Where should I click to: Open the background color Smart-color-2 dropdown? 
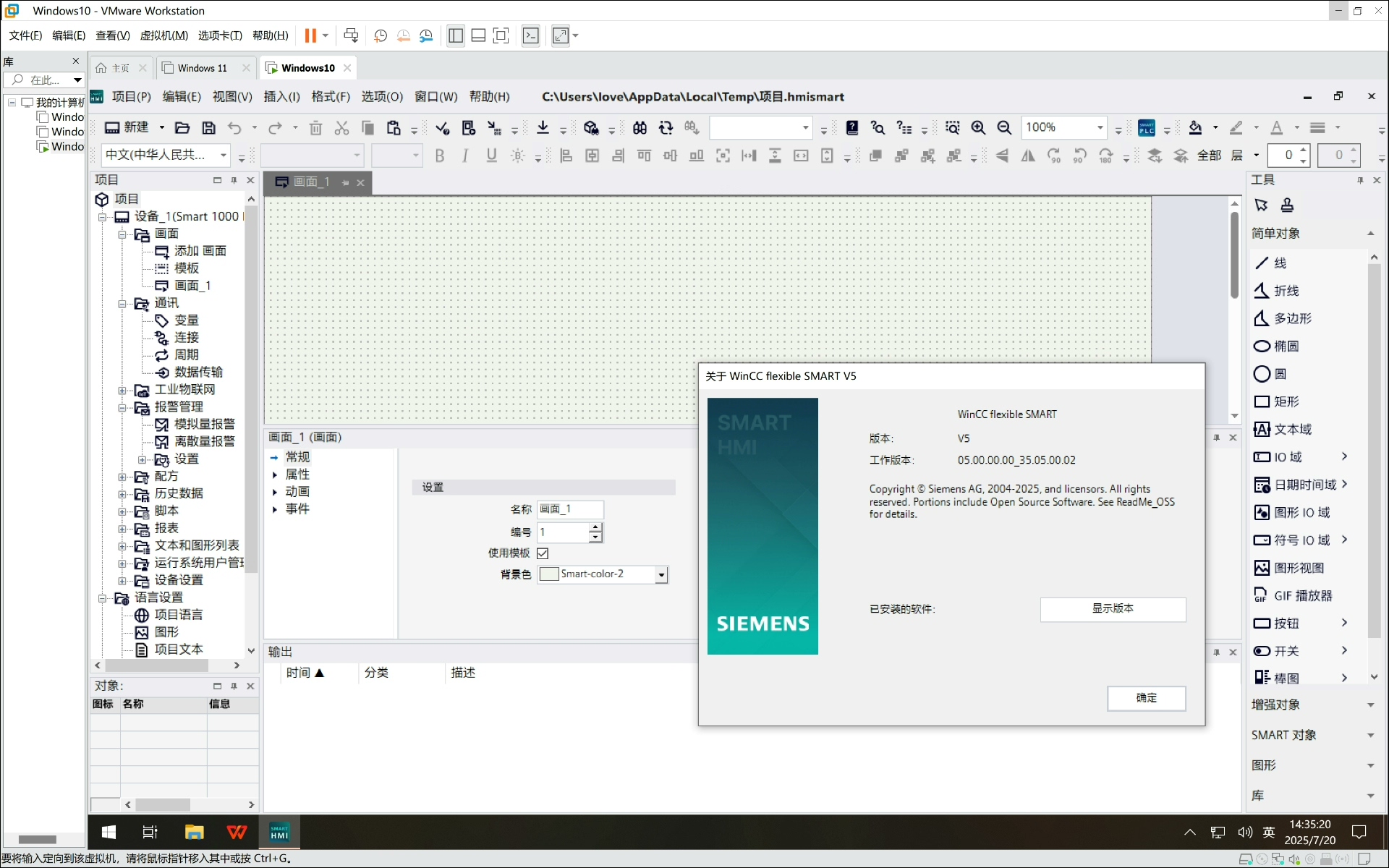coord(661,574)
